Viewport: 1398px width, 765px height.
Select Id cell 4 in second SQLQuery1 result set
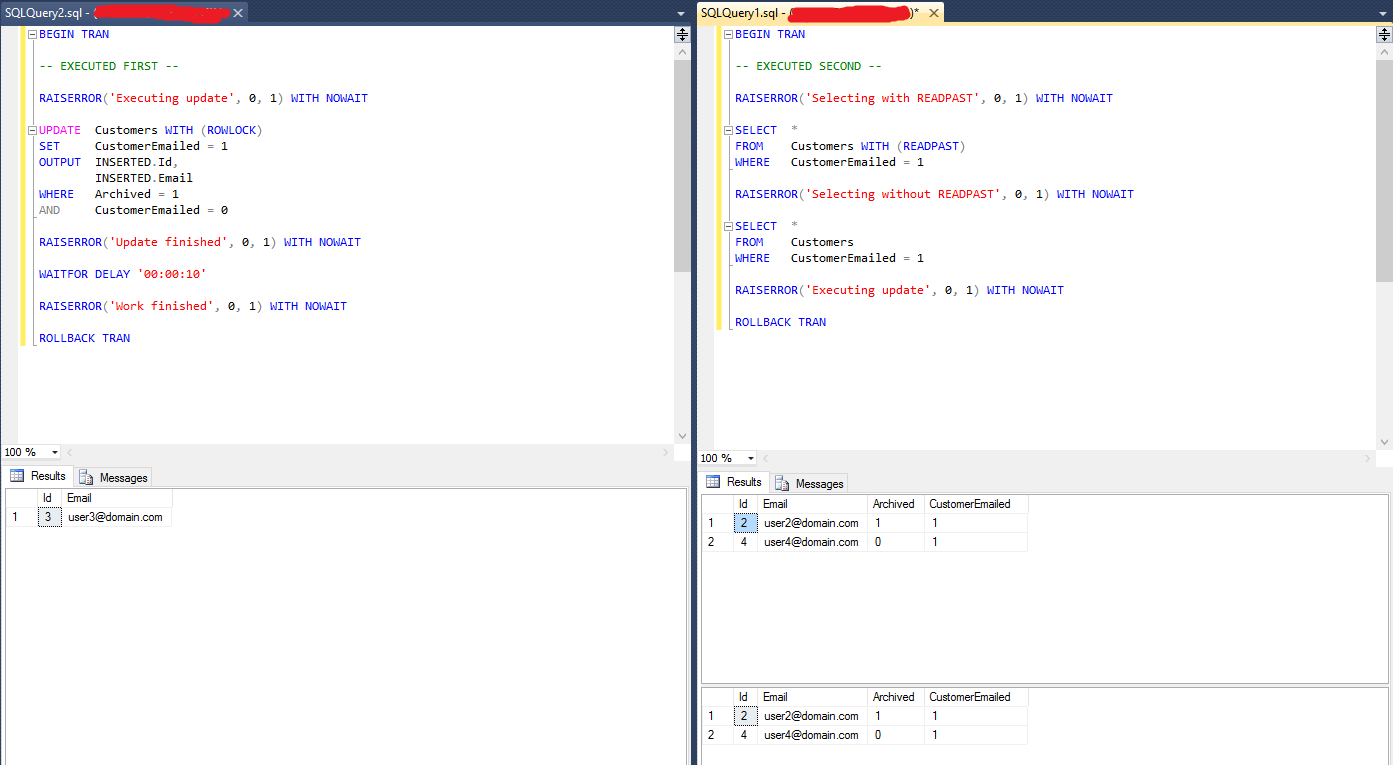(744, 735)
